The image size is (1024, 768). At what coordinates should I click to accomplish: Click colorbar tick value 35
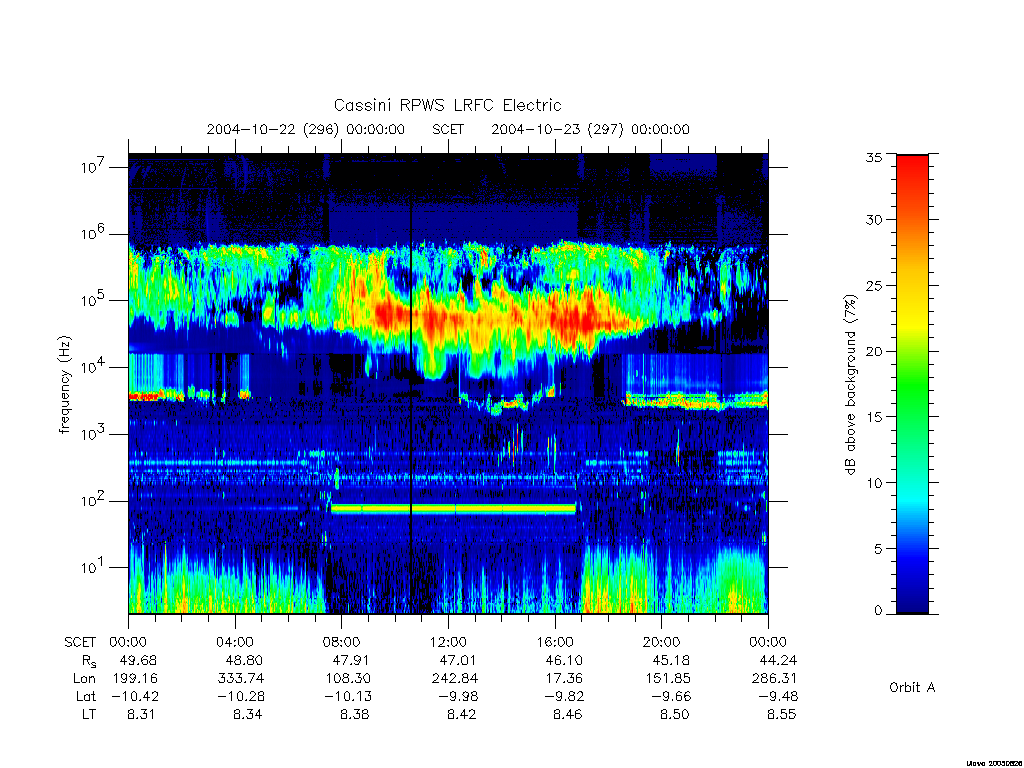[874, 157]
